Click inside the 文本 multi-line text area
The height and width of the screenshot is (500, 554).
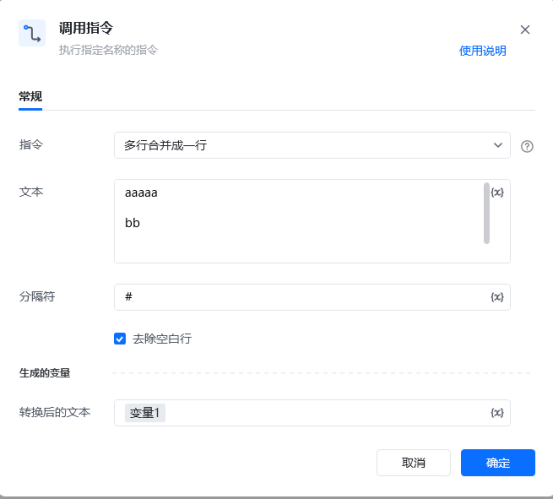312,221
